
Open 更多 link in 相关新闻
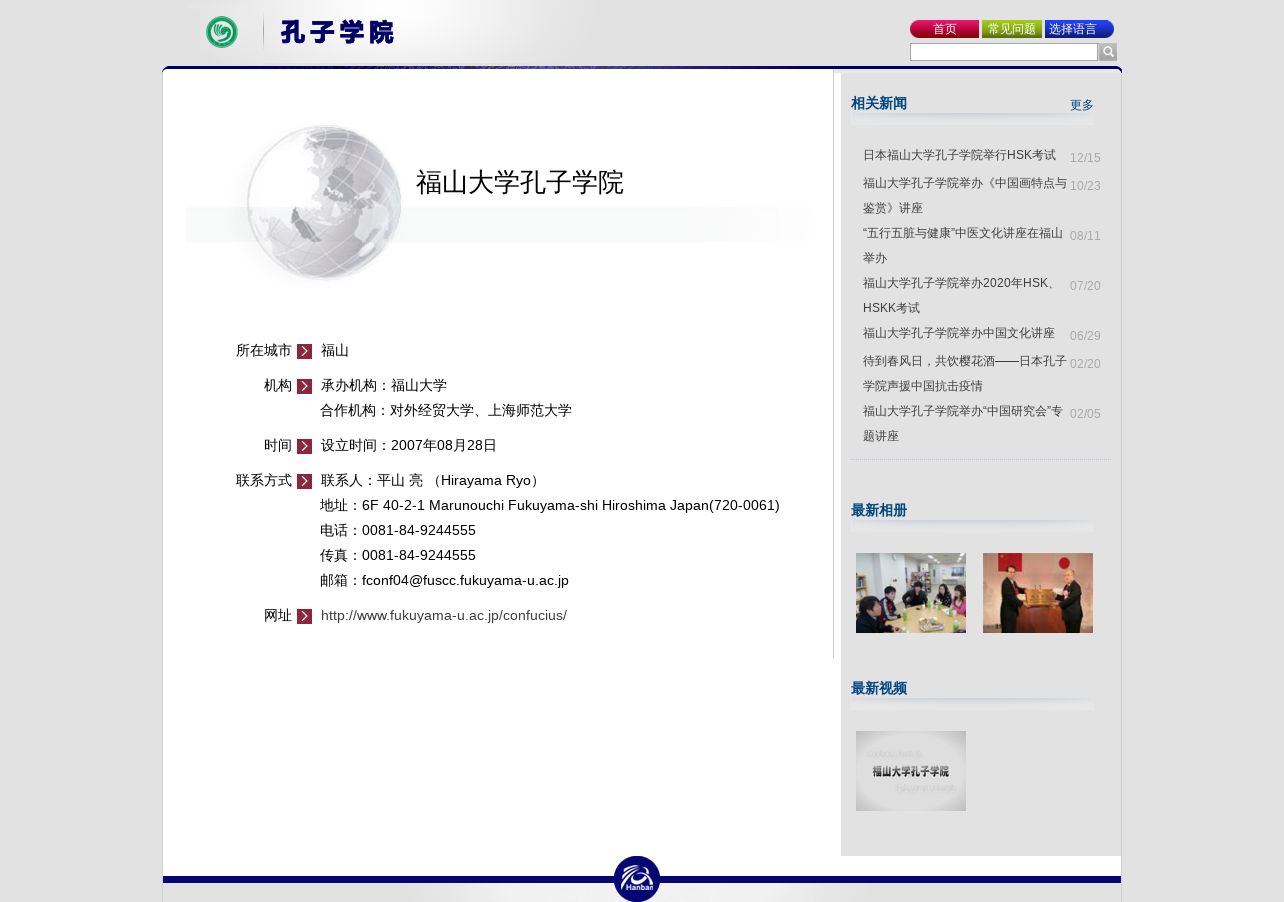tap(1082, 105)
